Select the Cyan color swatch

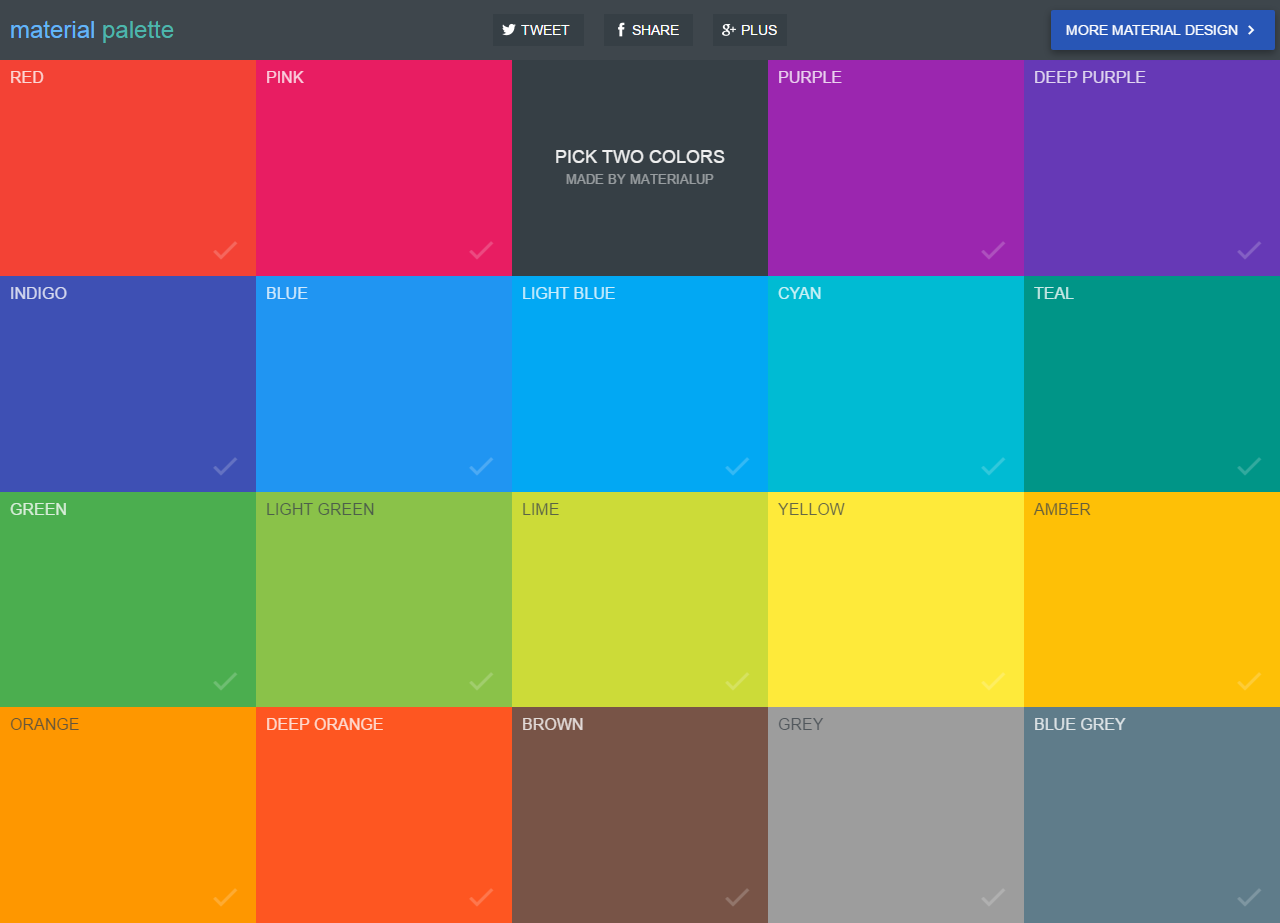point(895,383)
